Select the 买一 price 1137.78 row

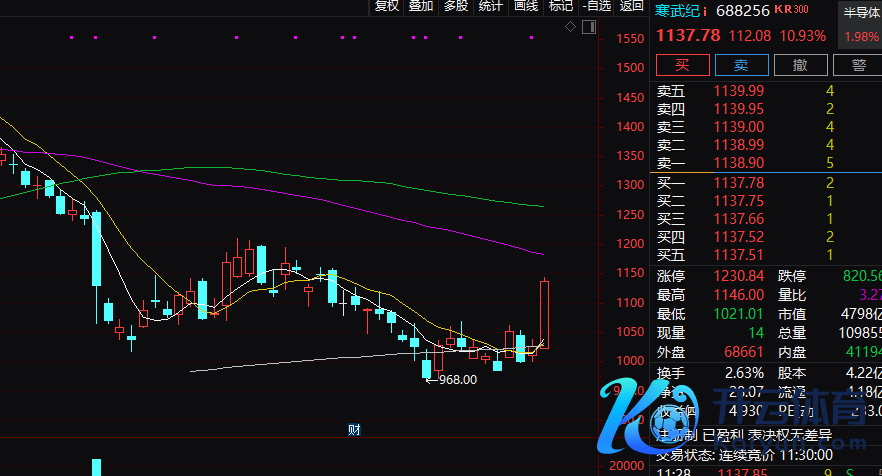click(738, 183)
